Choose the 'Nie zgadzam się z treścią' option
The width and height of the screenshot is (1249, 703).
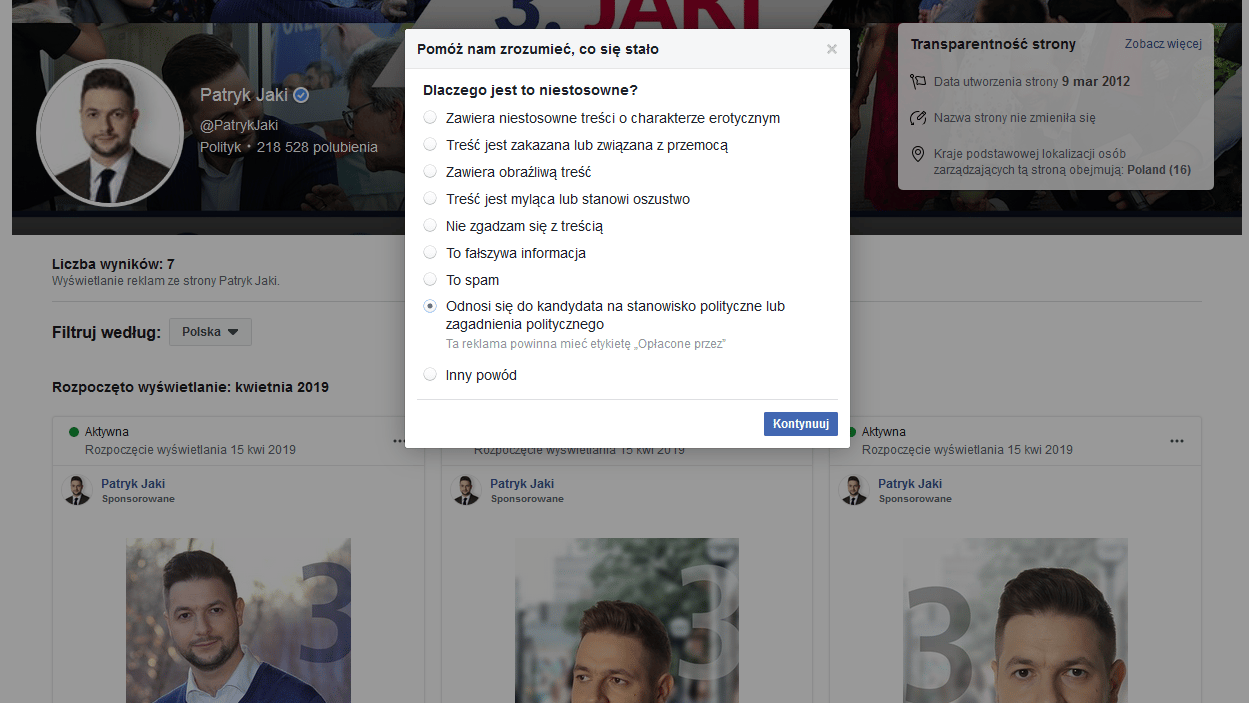click(430, 226)
